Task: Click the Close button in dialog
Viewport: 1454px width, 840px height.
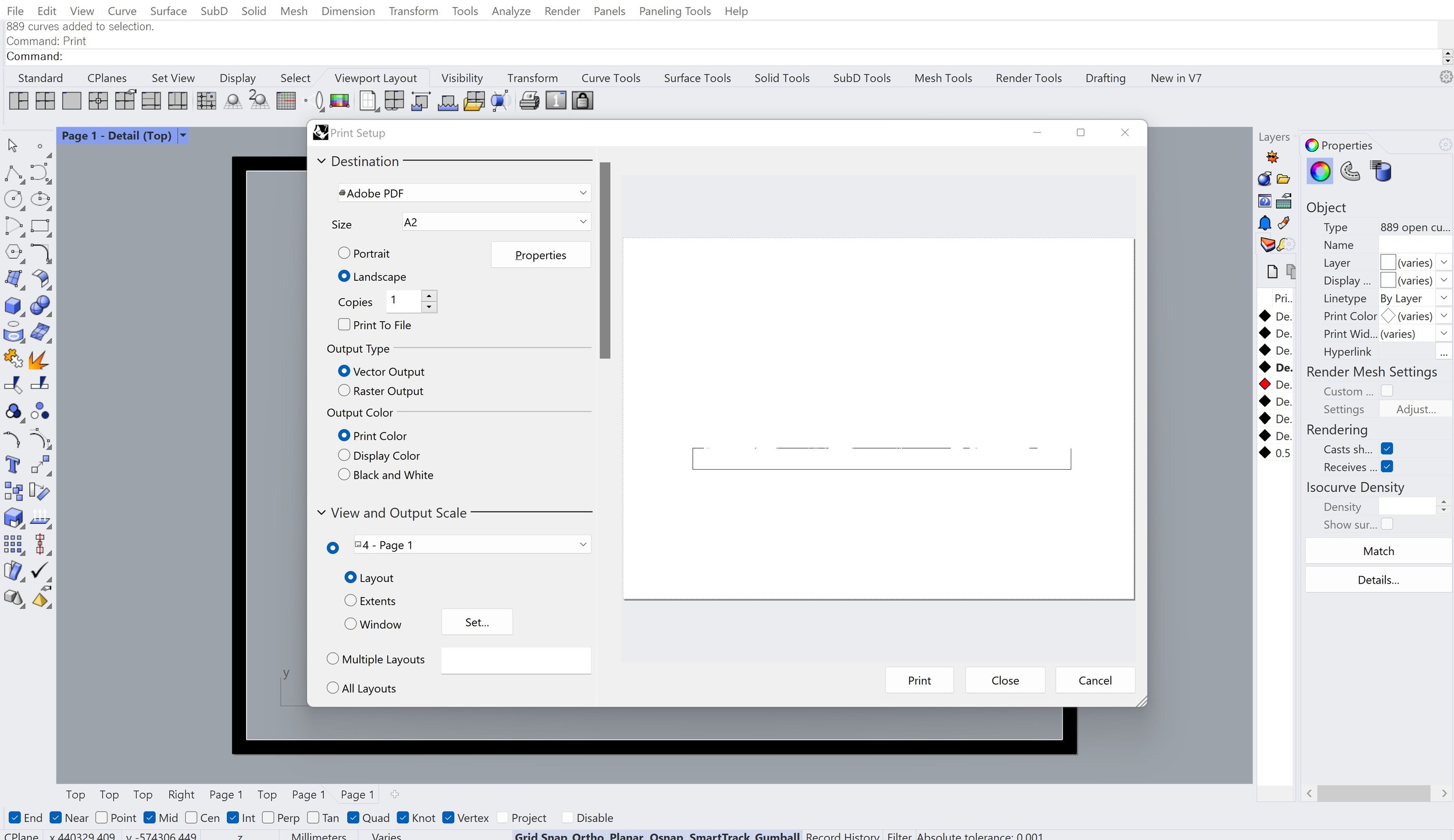Action: point(1005,680)
